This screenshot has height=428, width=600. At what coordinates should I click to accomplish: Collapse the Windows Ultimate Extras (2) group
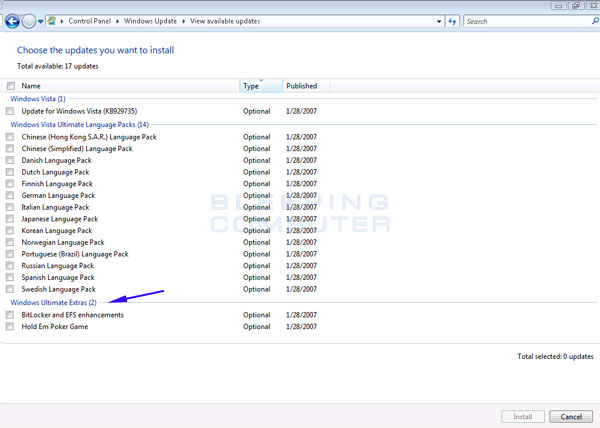[x=54, y=303]
